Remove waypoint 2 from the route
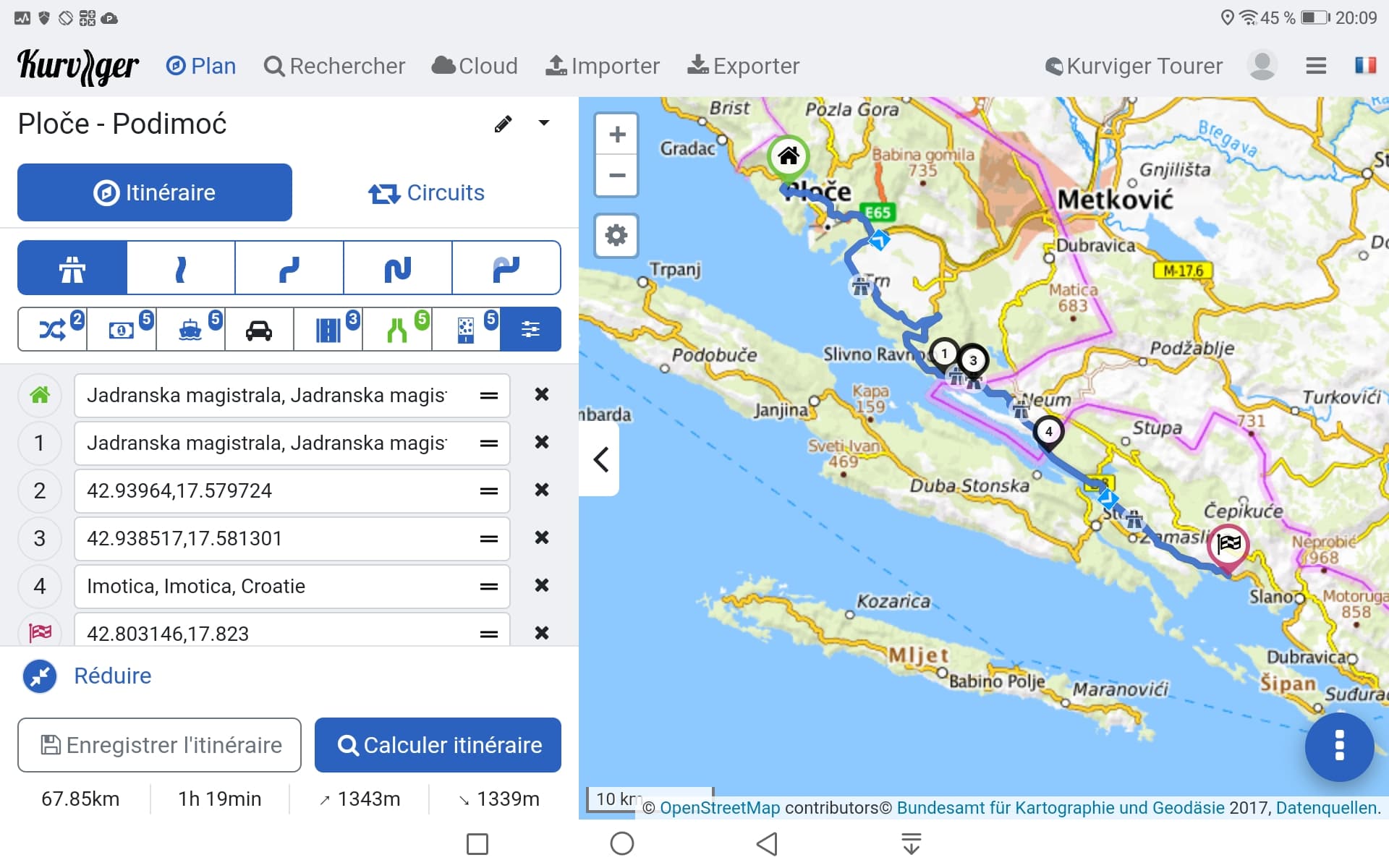This screenshot has width=1389, height=868. tap(541, 490)
